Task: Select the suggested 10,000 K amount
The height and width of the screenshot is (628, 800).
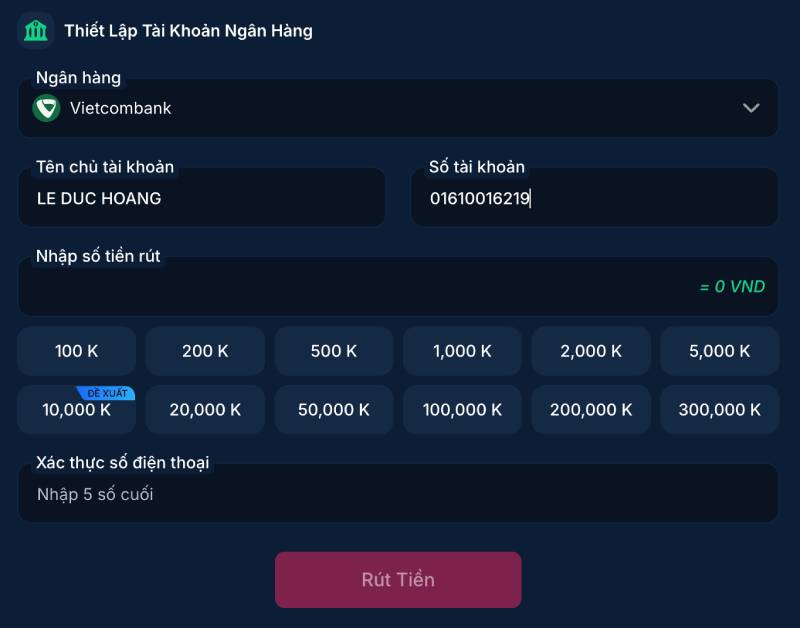Action: pos(76,409)
